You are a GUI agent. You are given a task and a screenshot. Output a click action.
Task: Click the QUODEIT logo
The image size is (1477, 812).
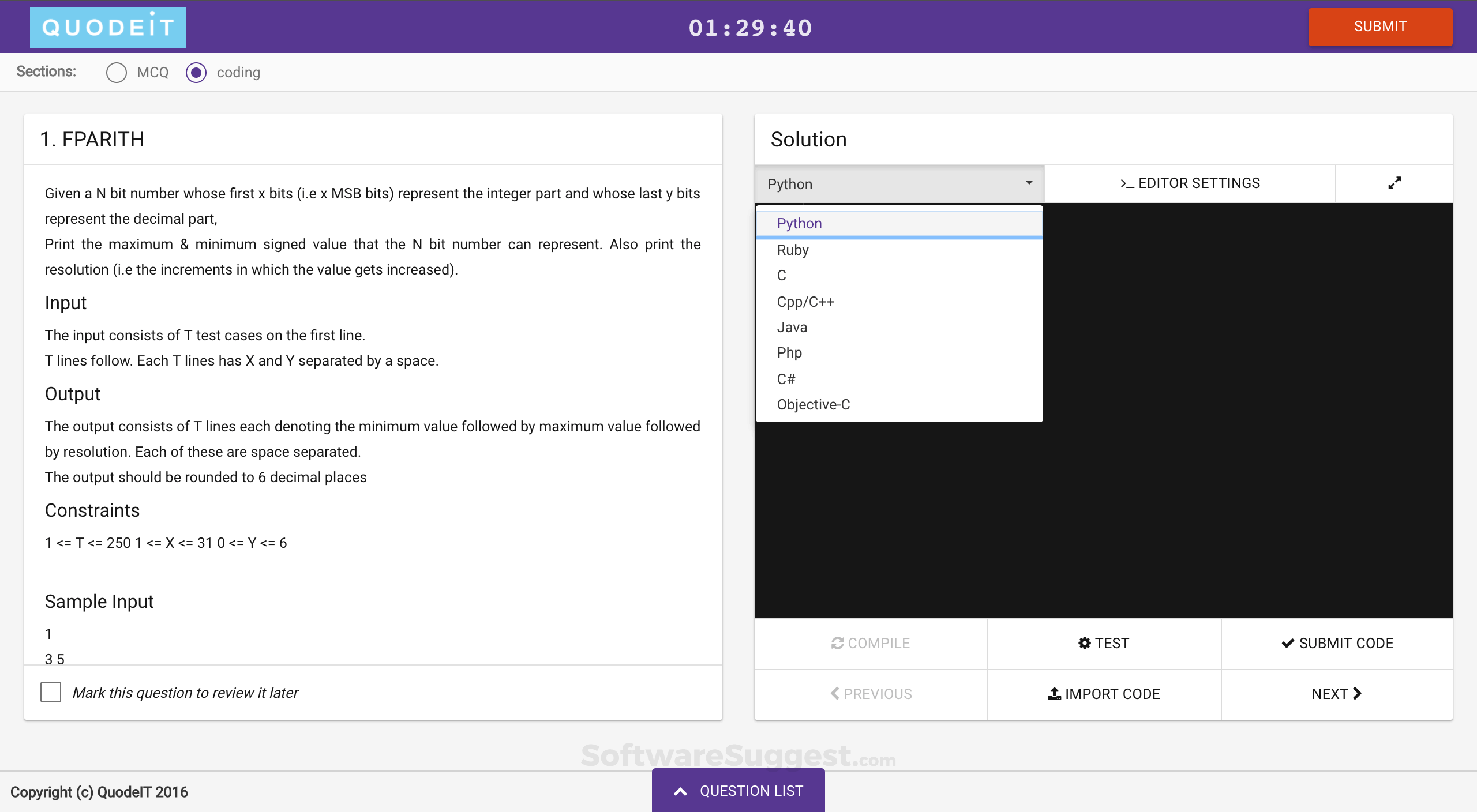click(108, 27)
